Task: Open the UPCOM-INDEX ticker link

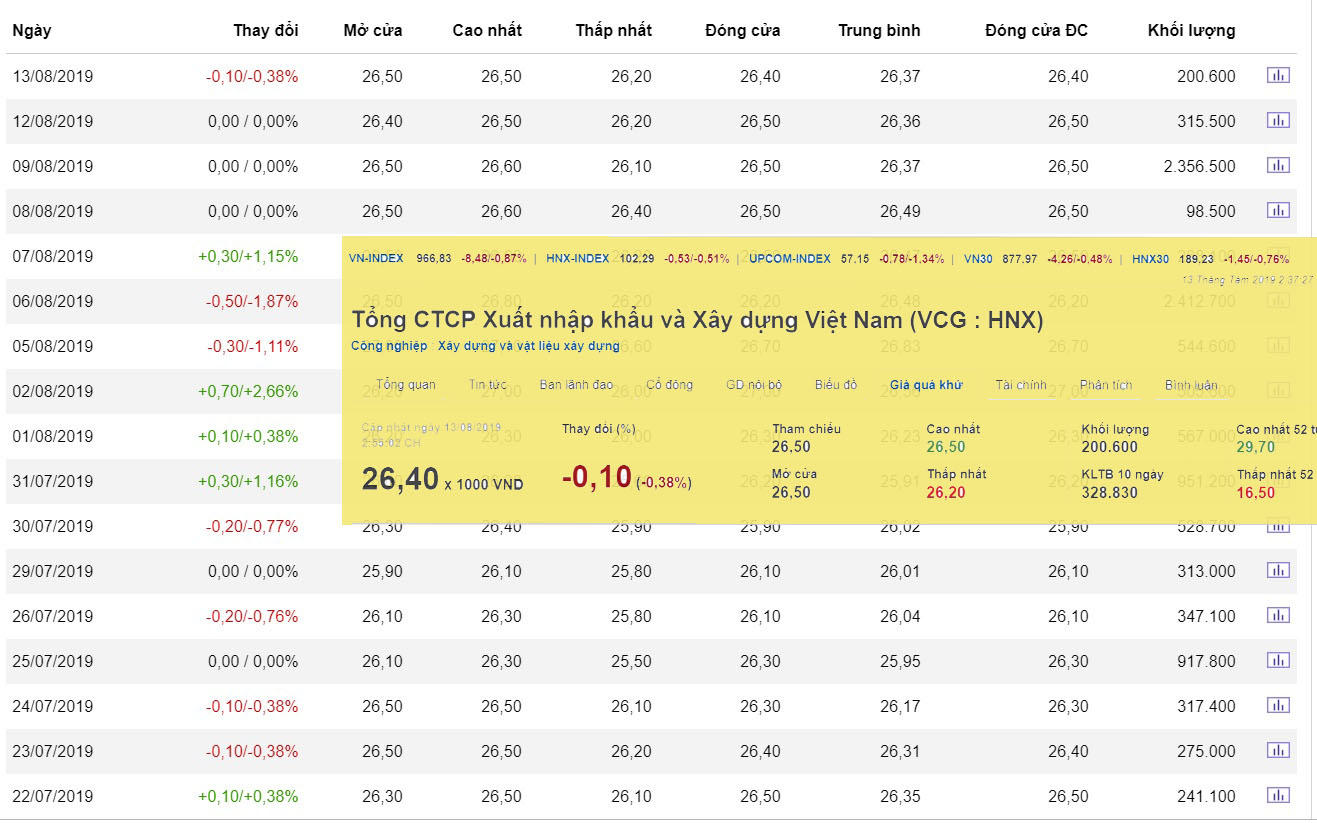Action: (790, 258)
